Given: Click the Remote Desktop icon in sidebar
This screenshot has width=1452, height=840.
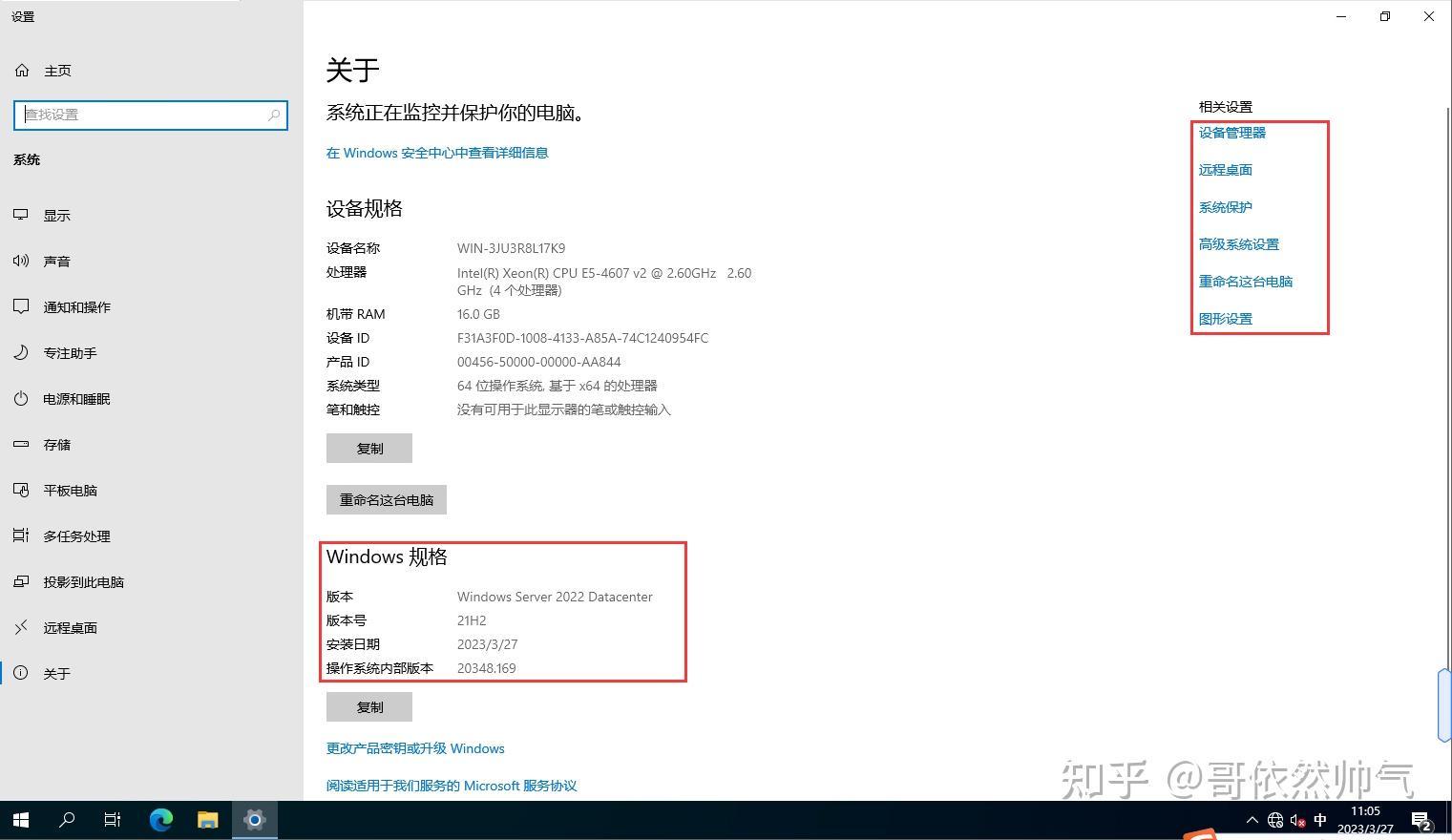Looking at the screenshot, I should (21, 628).
